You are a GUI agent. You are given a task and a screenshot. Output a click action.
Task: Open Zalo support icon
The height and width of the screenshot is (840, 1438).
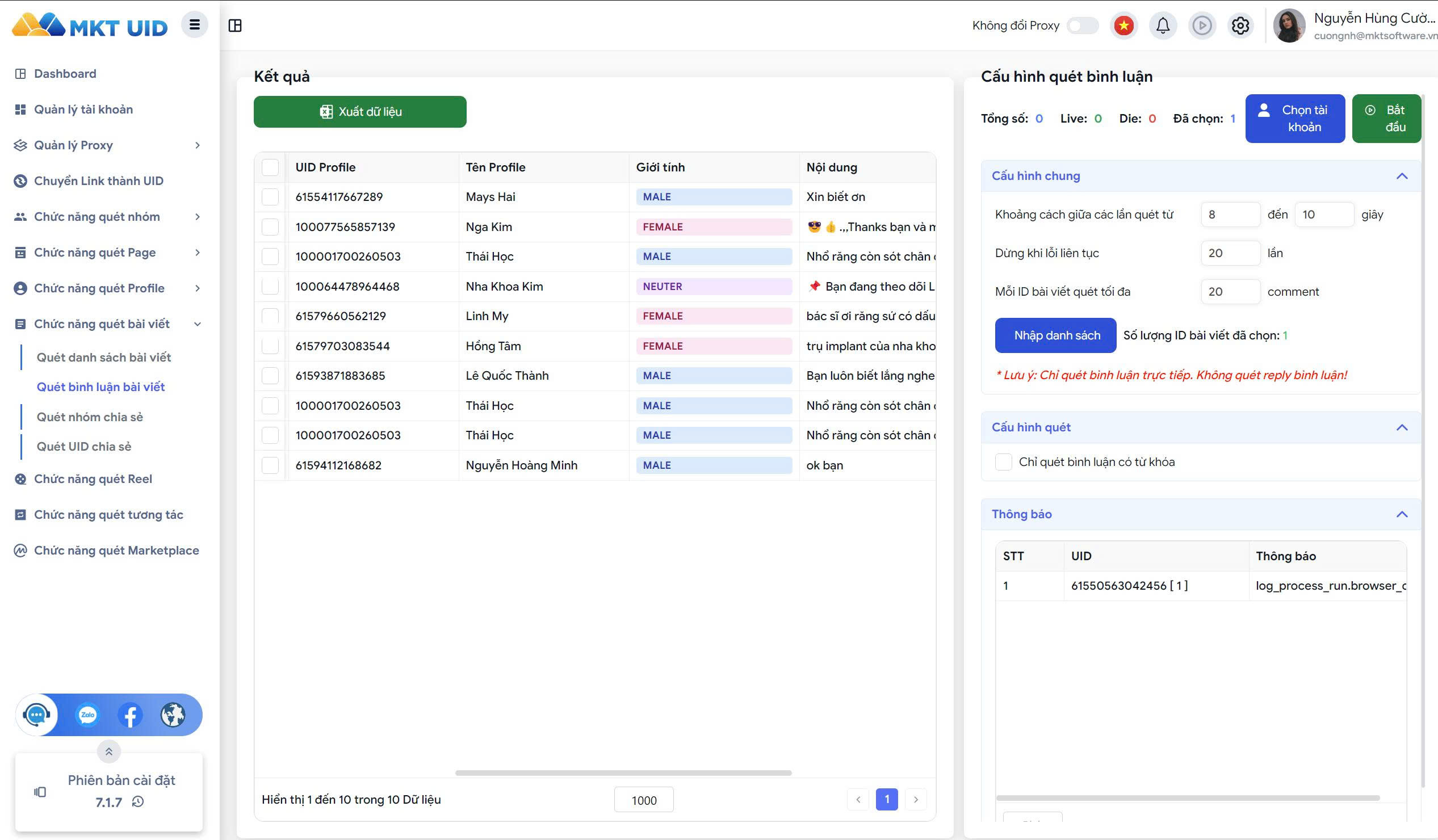tap(87, 715)
